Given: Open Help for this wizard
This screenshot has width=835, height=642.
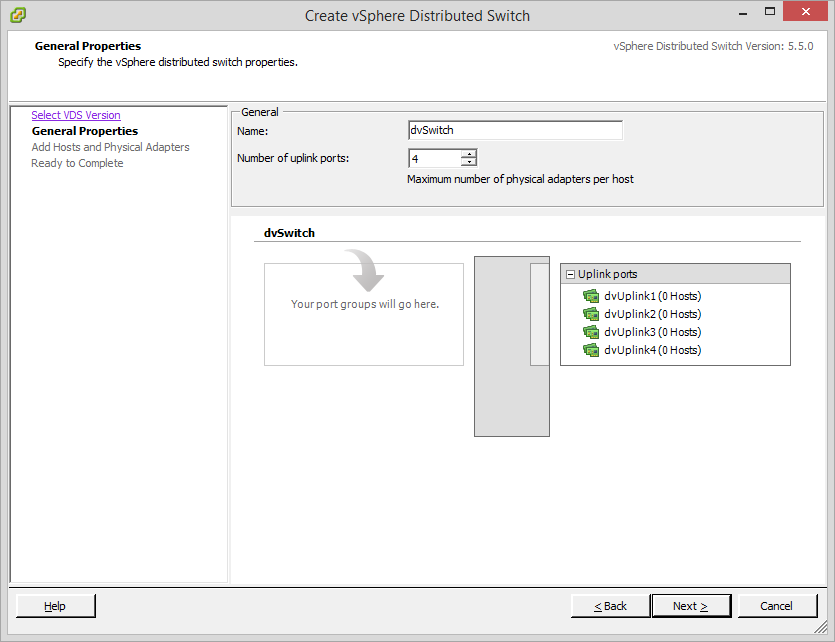Looking at the screenshot, I should pyautogui.click(x=55, y=606).
